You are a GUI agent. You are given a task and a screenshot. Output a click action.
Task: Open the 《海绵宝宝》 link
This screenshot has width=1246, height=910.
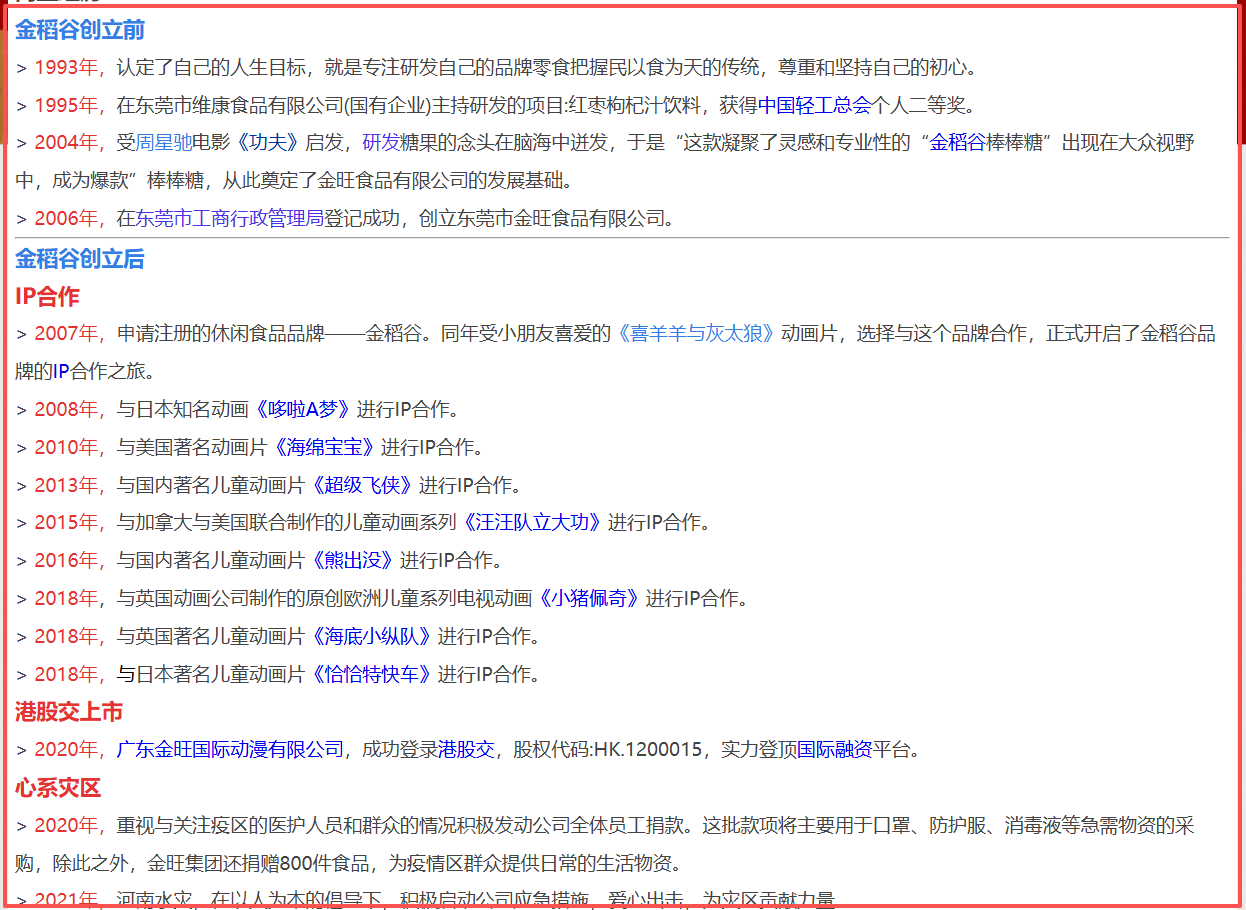pos(324,447)
